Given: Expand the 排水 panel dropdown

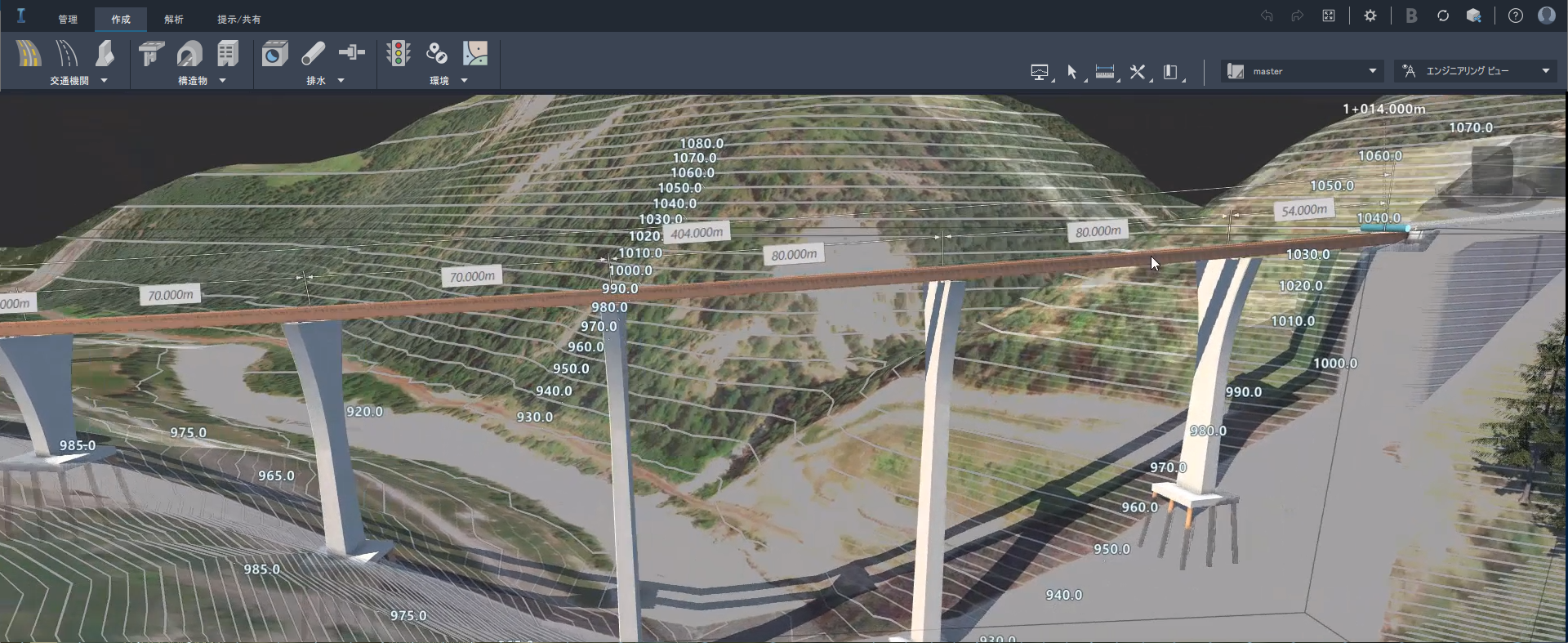Looking at the screenshot, I should (341, 80).
